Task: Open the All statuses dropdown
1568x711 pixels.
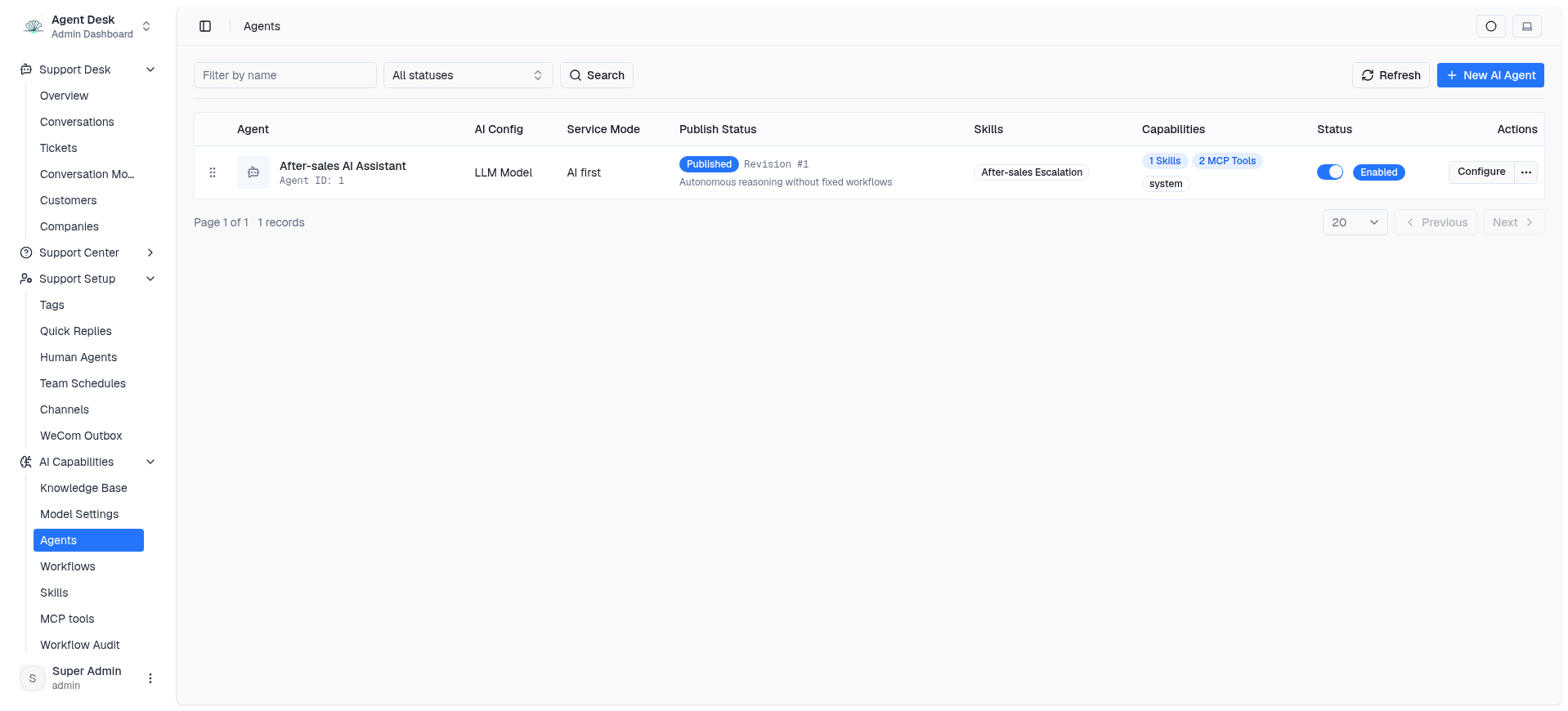Action: point(468,75)
